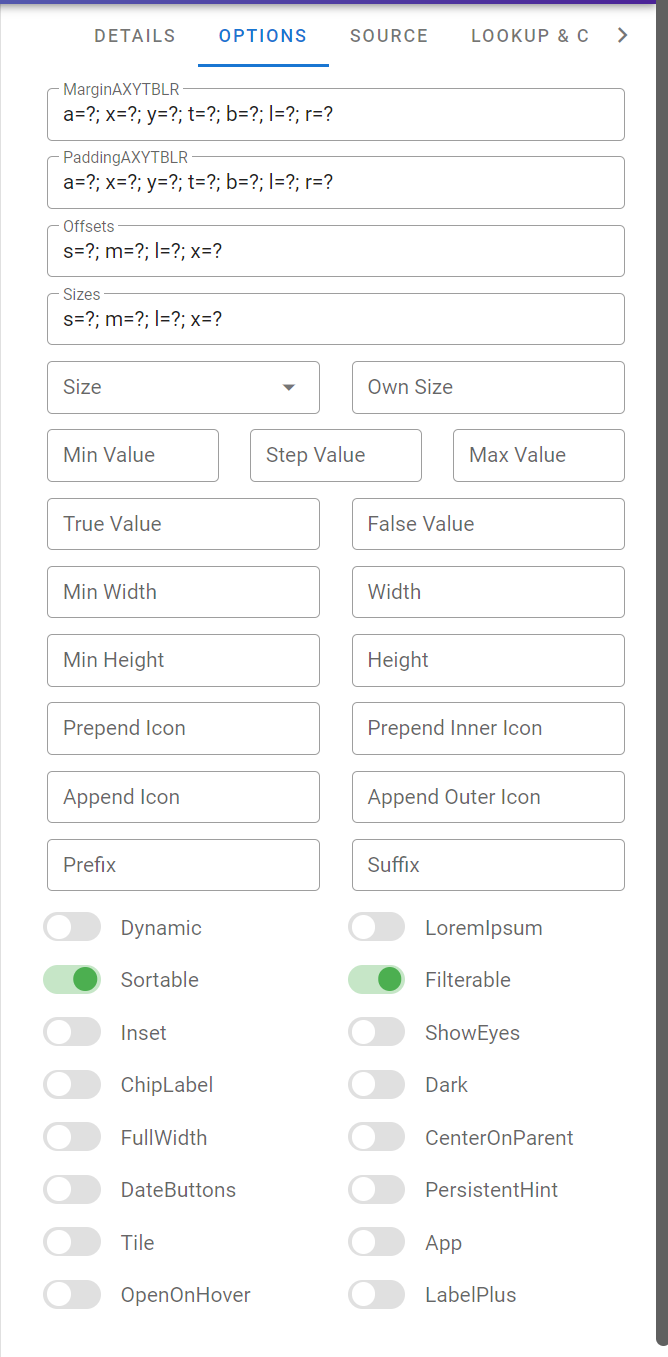This screenshot has width=668, height=1357.
Task: Focus the Prepend Icon field
Action: point(183,728)
